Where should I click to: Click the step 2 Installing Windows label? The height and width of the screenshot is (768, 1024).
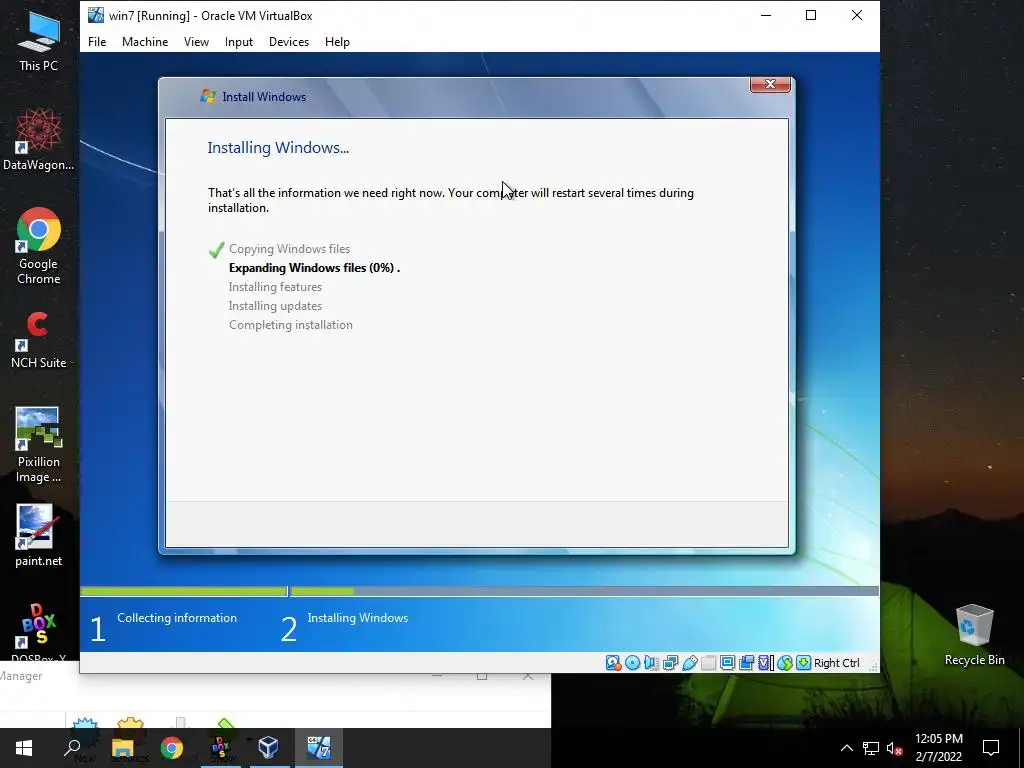(358, 618)
